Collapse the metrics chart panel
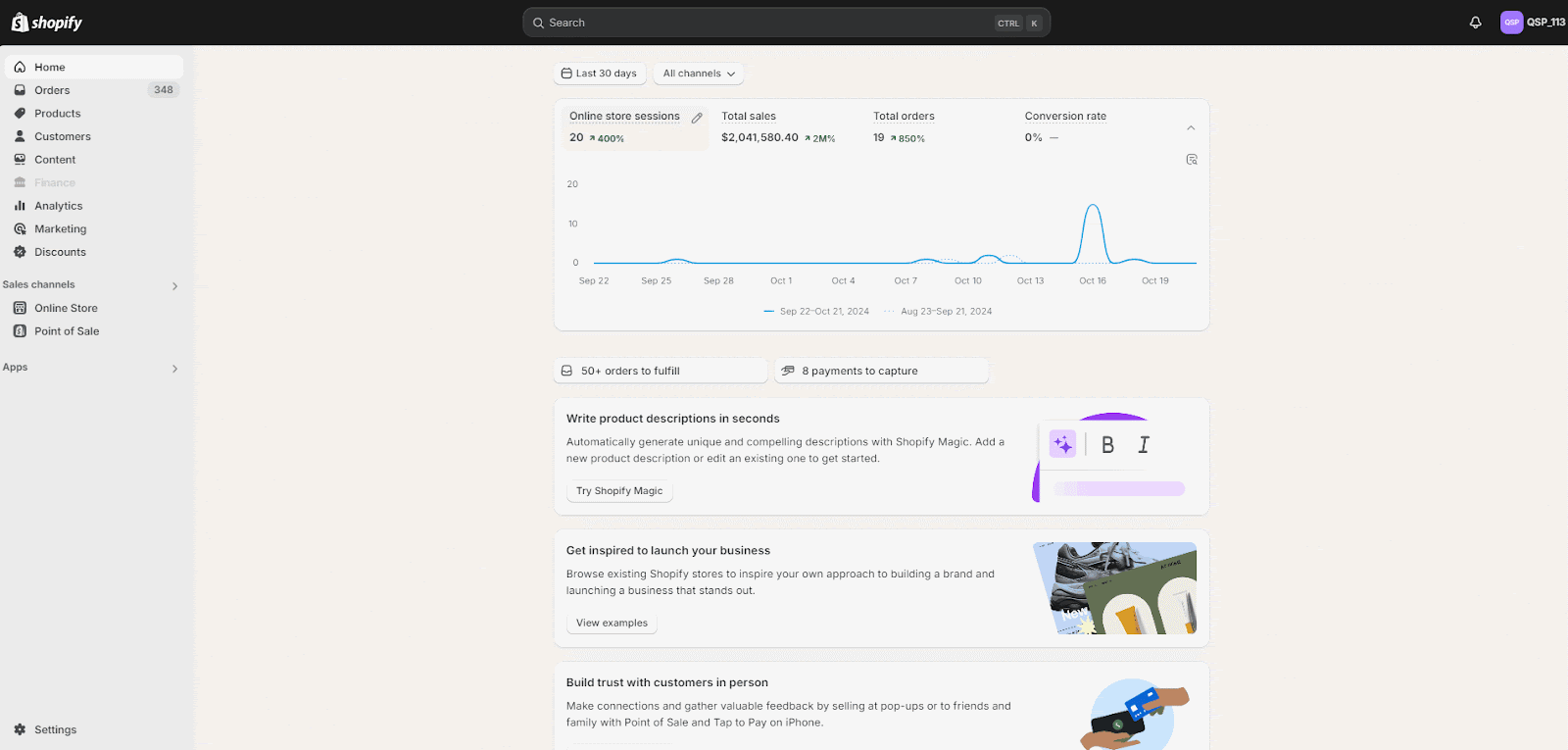The height and width of the screenshot is (750, 1568). 1191,127
